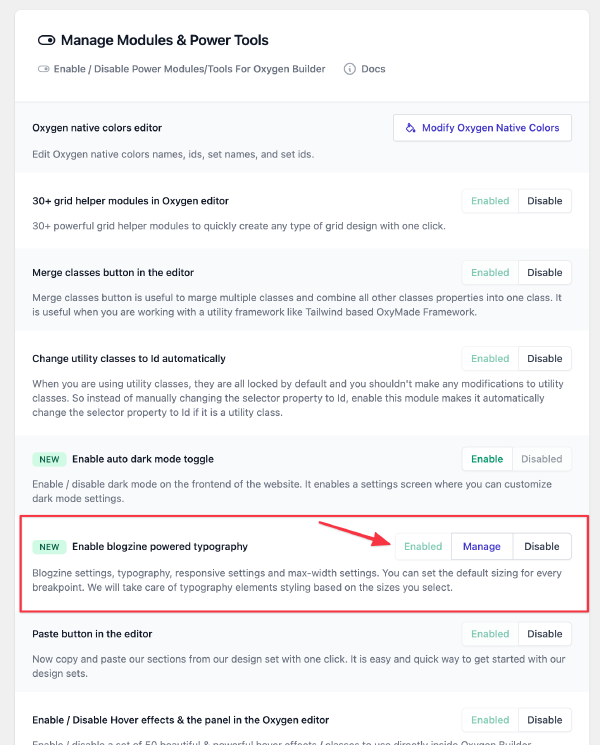
Task: Open the Docs link
Action: [373, 69]
